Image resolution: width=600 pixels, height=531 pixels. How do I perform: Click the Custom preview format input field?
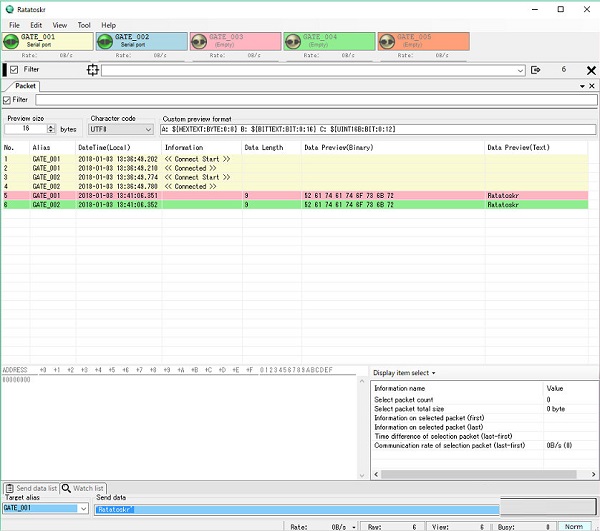[378, 129]
